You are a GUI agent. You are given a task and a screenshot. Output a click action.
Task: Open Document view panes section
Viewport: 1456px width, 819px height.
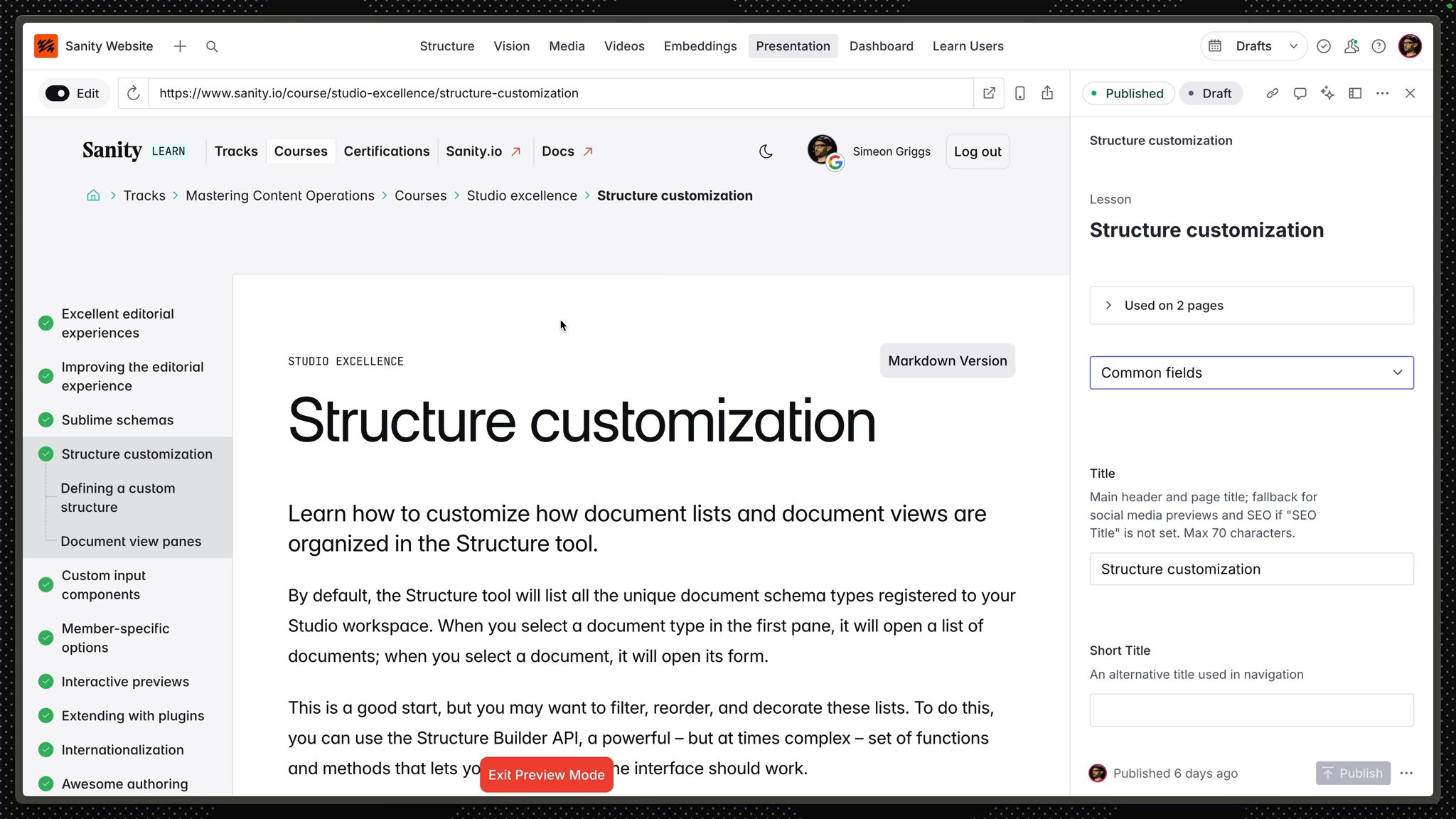point(131,542)
